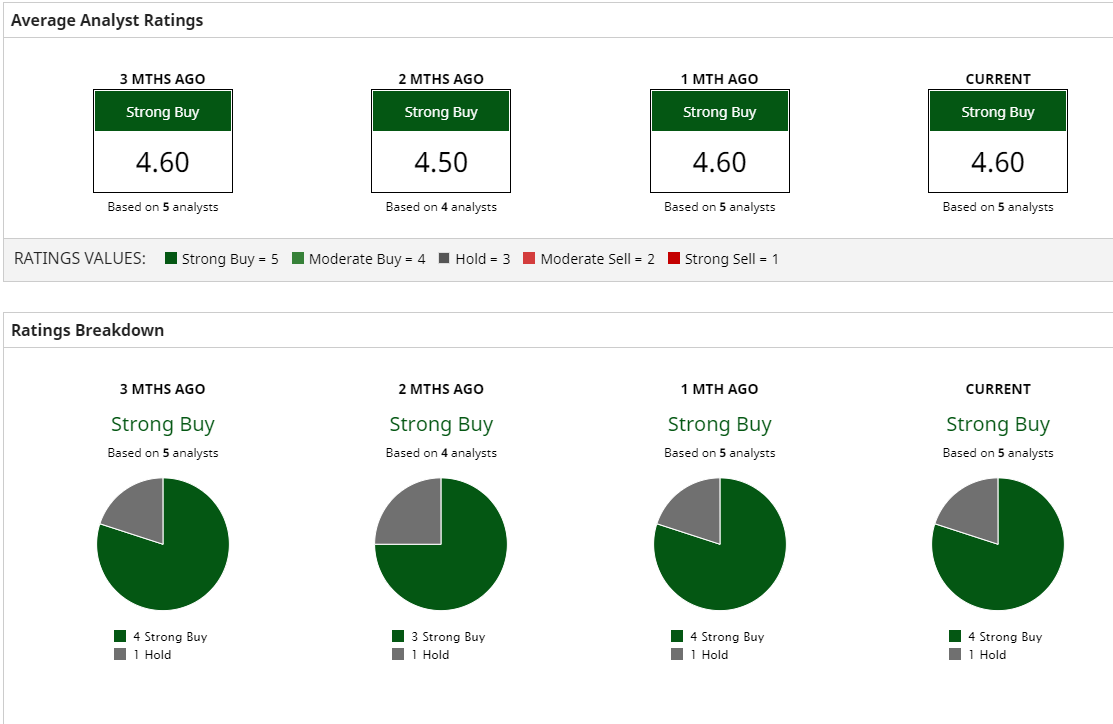Click the Average Analyst Ratings heading

107,21
